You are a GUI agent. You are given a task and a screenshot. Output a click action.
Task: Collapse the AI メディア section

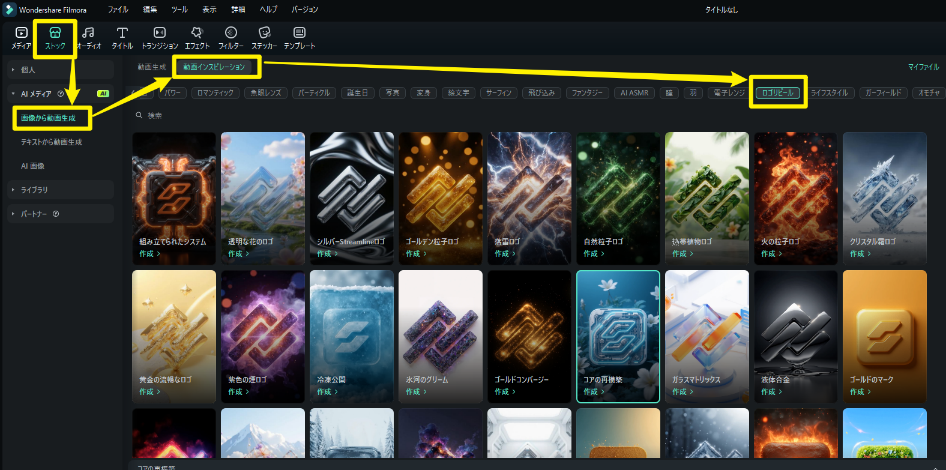click(60, 94)
